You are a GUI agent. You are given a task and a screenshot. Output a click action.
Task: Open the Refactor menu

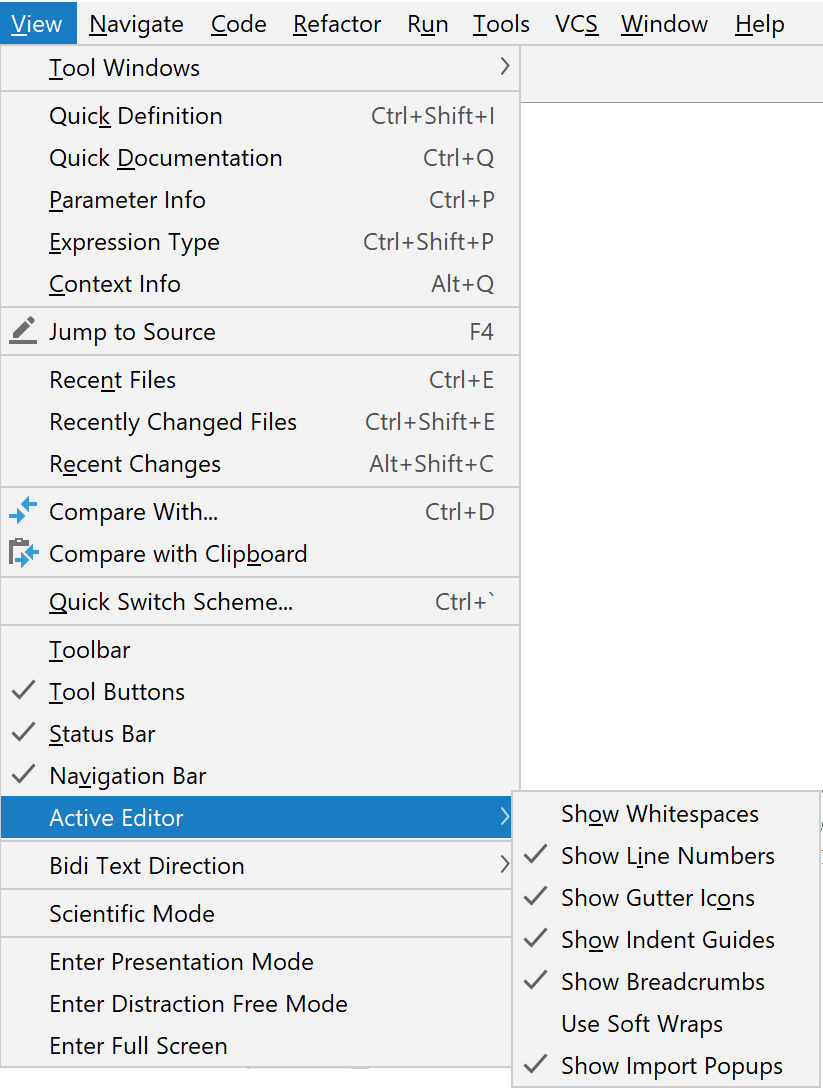click(337, 24)
